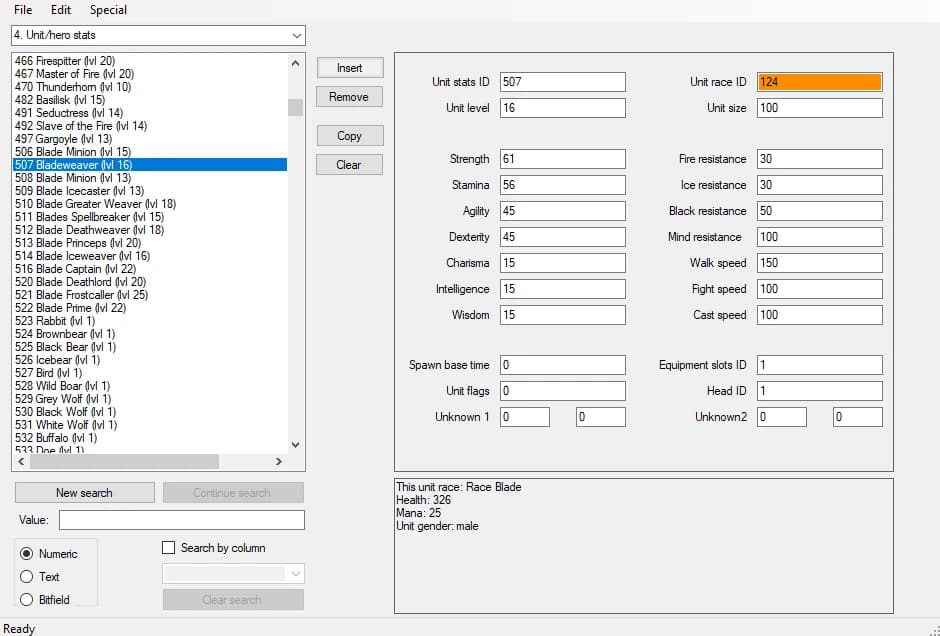940x636 pixels.
Task: Click the unit list scroll up arrow
Action: click(295, 63)
